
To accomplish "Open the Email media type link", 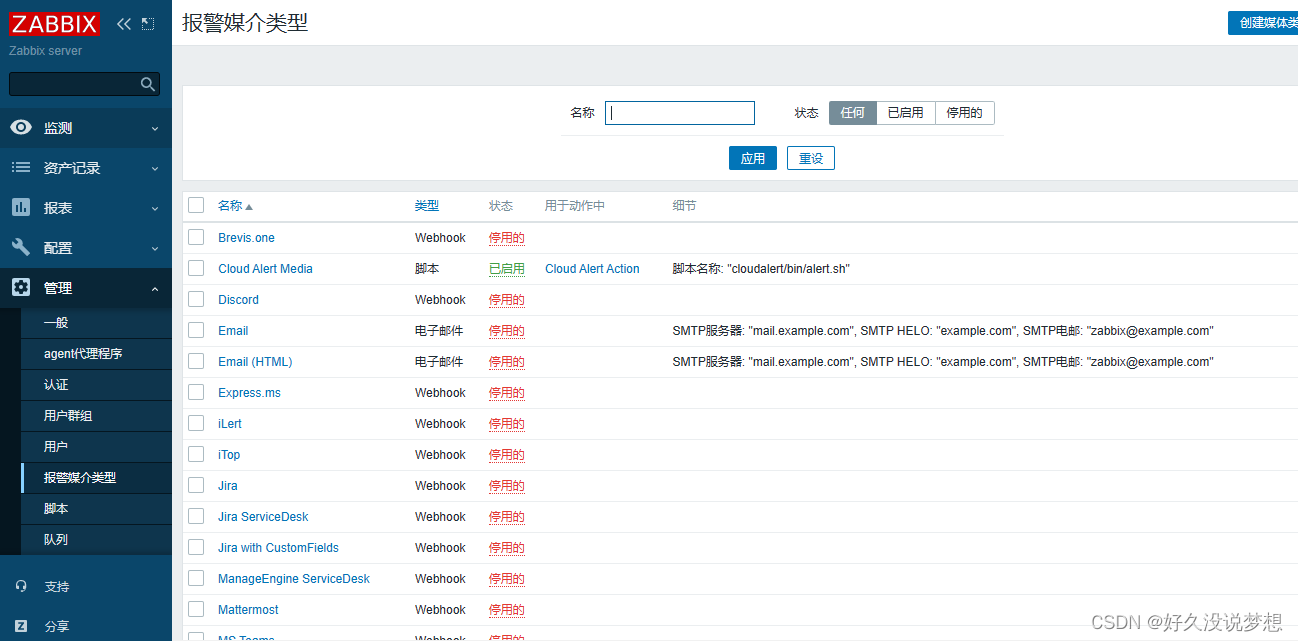I will click(x=233, y=331).
